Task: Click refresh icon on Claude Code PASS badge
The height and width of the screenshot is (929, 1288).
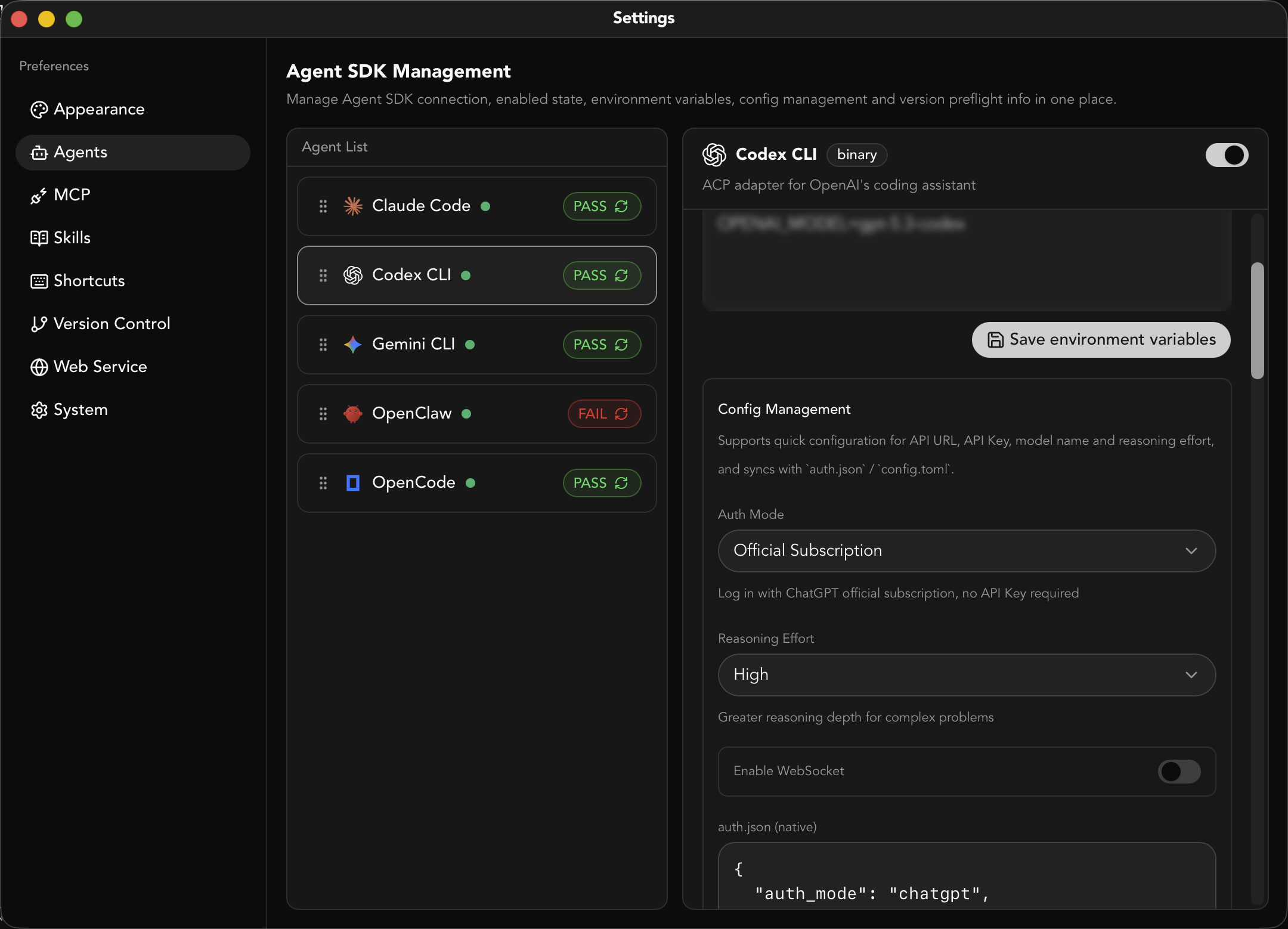Action: click(621, 206)
